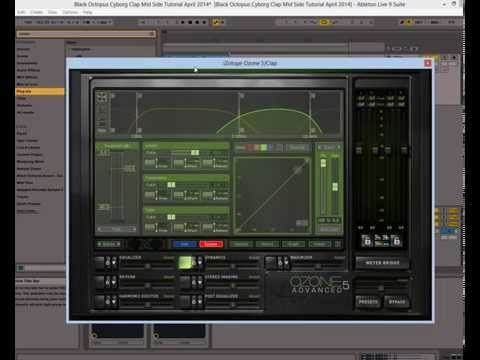Open the Edit menu in Ableton
The image size is (480, 360).
(21, 12)
